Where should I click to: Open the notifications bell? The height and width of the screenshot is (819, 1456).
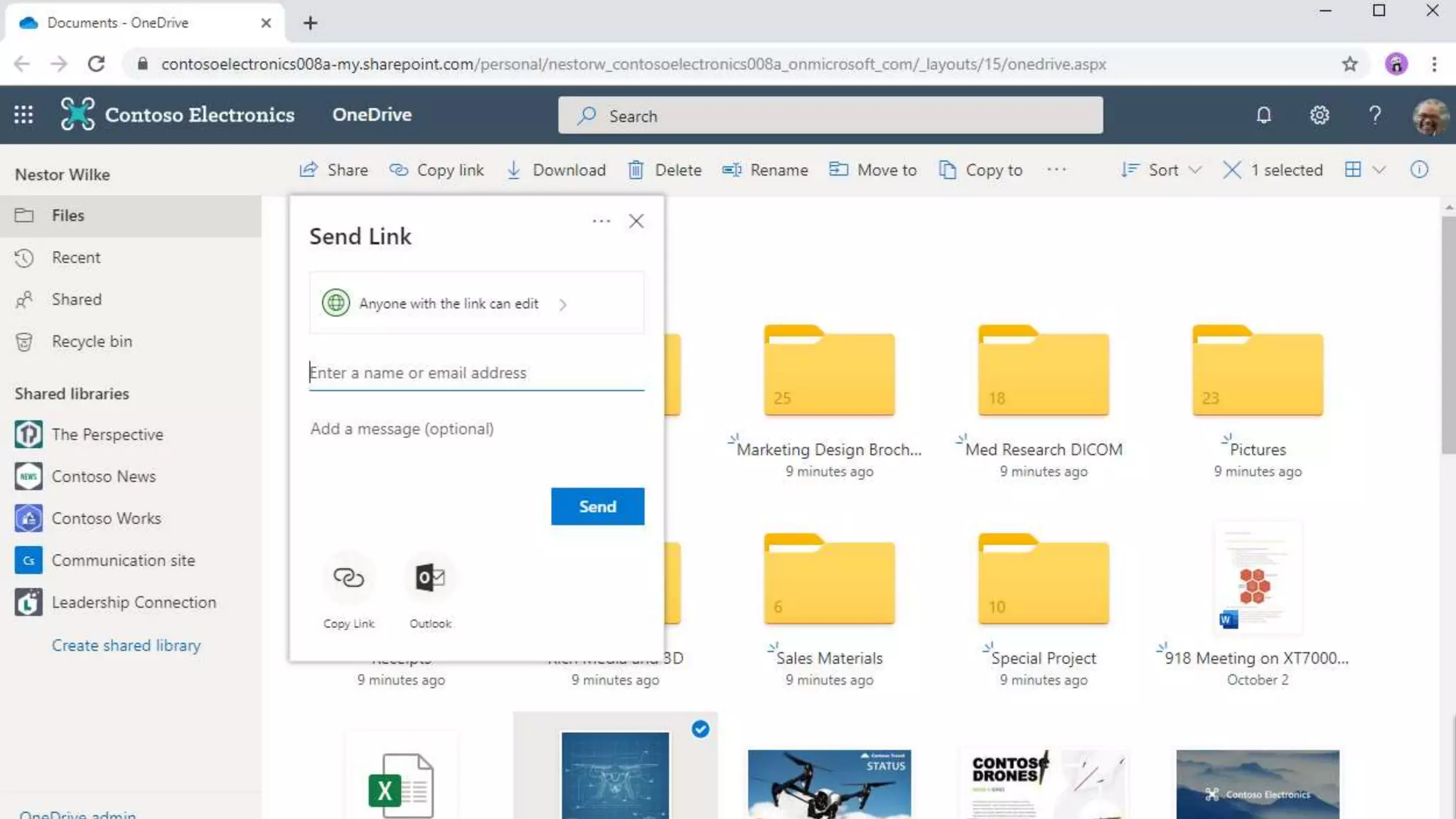[1263, 115]
